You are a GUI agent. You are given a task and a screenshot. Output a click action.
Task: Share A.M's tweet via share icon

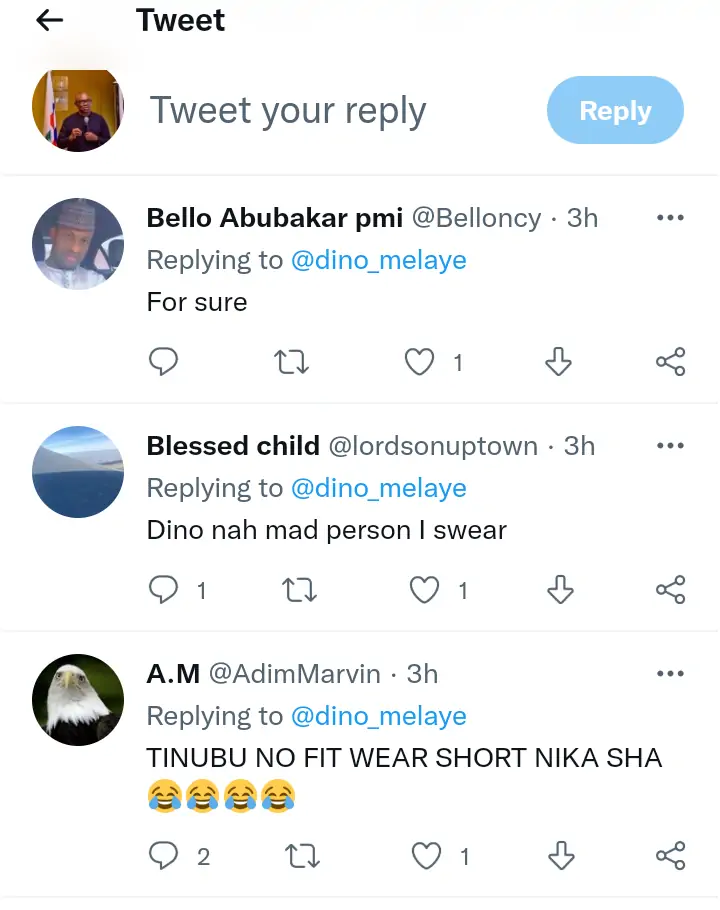pyautogui.click(x=670, y=855)
